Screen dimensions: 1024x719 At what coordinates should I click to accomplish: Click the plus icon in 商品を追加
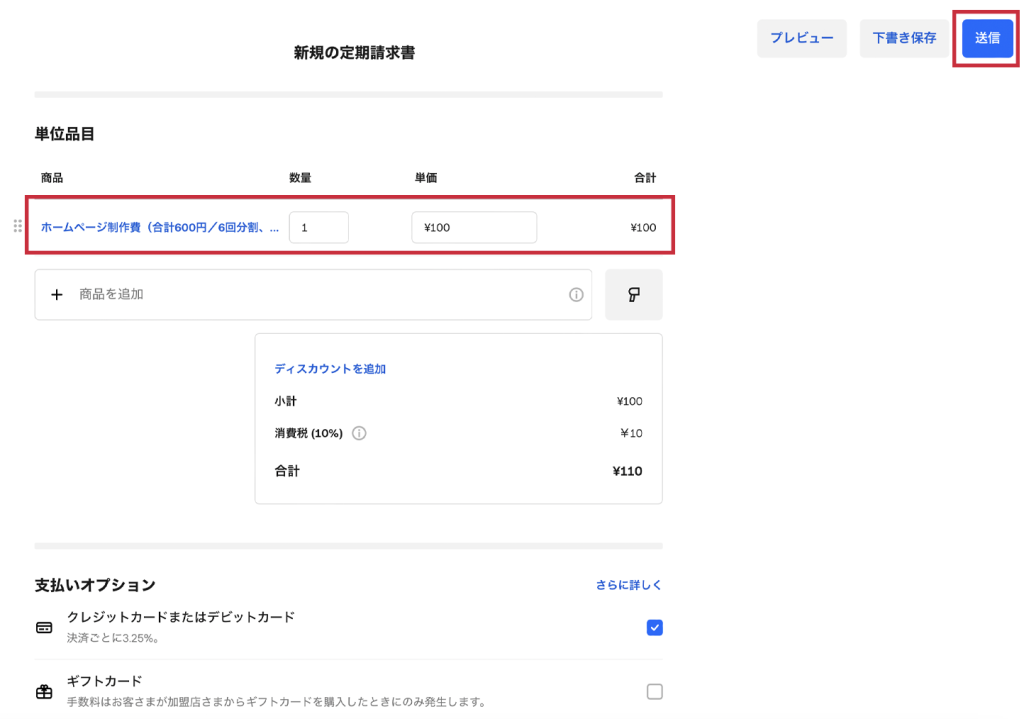point(57,294)
